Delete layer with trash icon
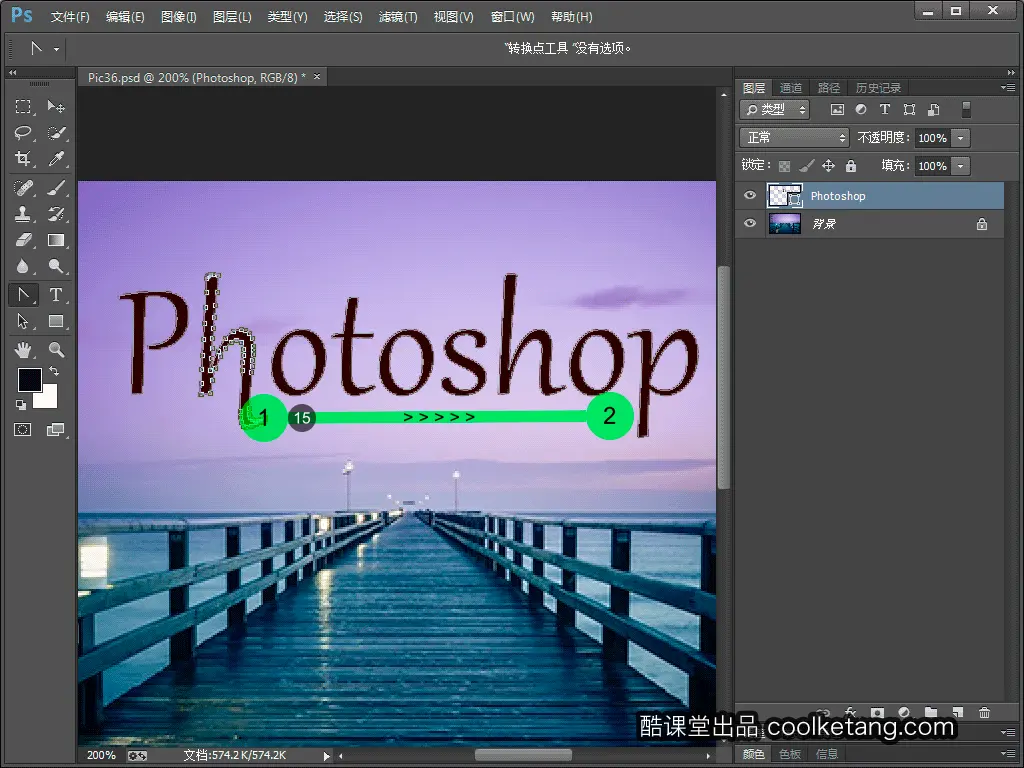 click(984, 712)
